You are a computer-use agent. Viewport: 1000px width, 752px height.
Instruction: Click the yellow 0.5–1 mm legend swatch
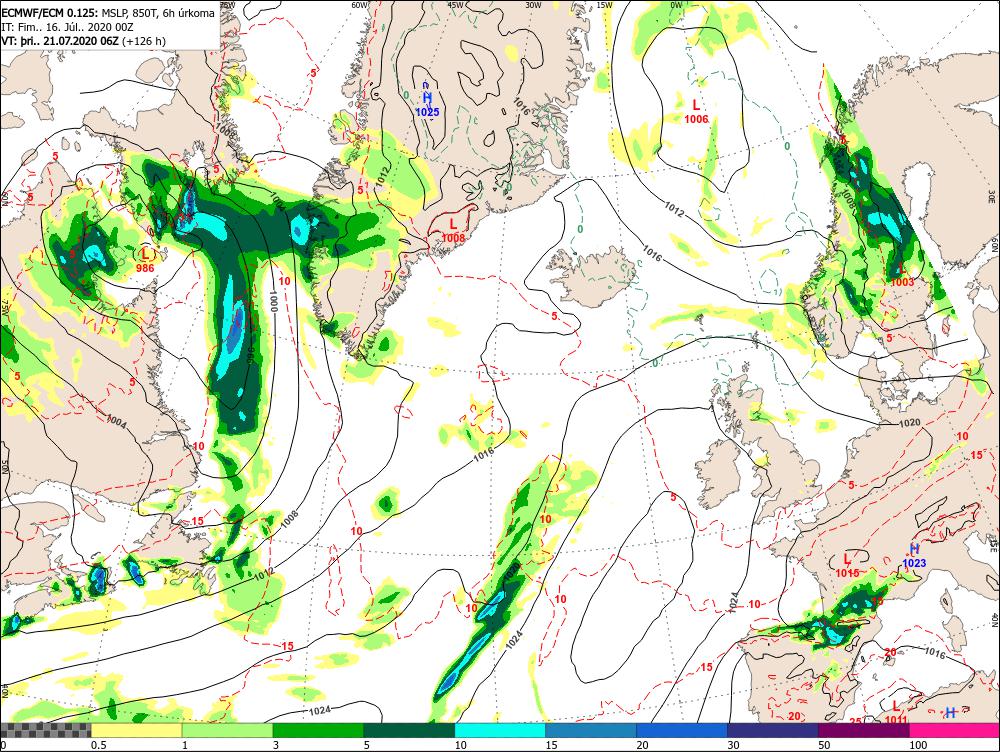[x=136, y=730]
